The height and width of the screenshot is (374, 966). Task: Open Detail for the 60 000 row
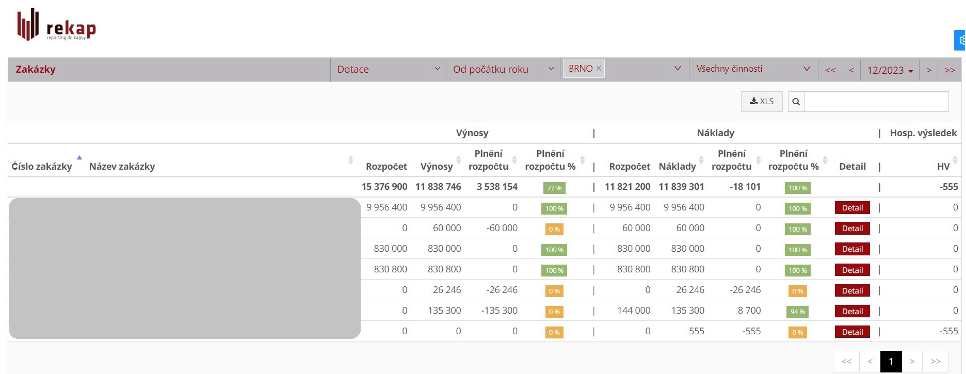tap(852, 229)
